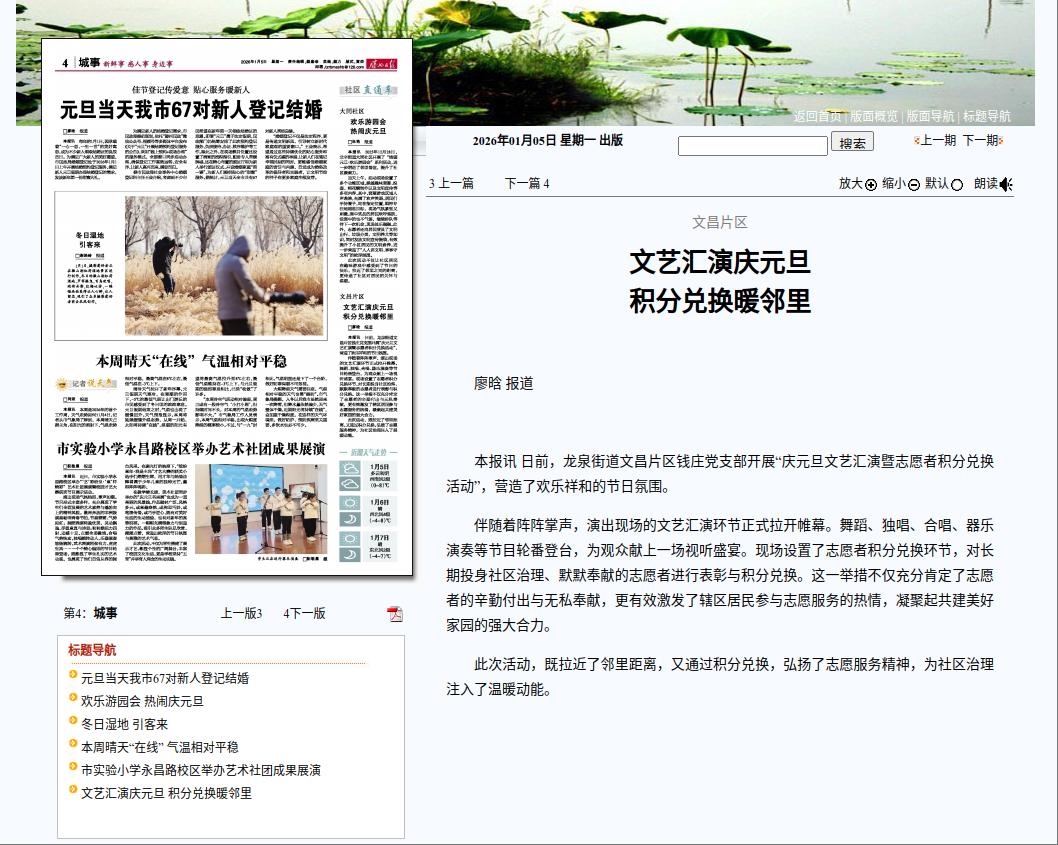Screen dimensions: 1058x845
Task: Reset text size with the 默认 circle icon
Action: 957,184
